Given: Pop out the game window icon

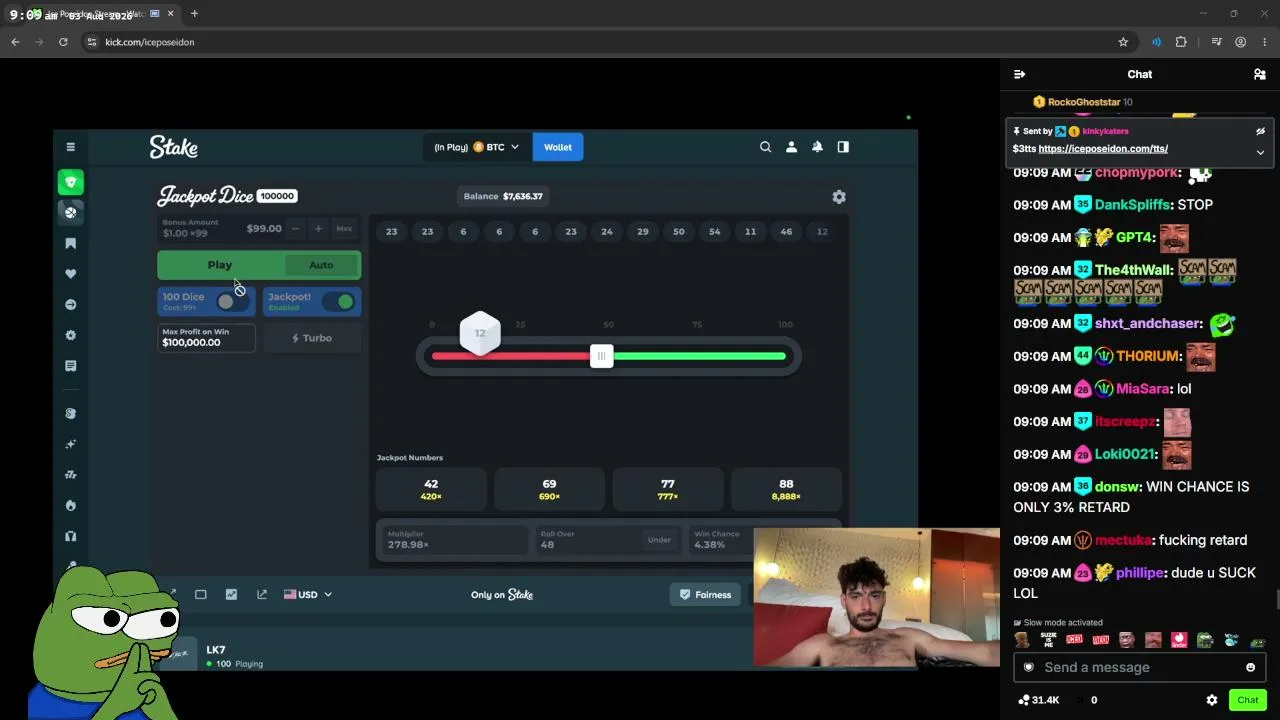Looking at the screenshot, I should [x=262, y=594].
